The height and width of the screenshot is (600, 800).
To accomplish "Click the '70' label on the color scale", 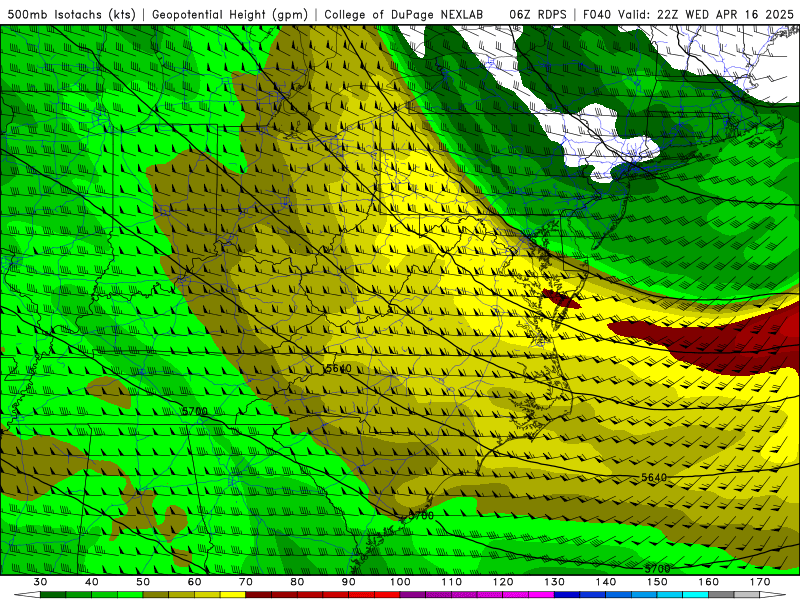I will pos(246,582).
